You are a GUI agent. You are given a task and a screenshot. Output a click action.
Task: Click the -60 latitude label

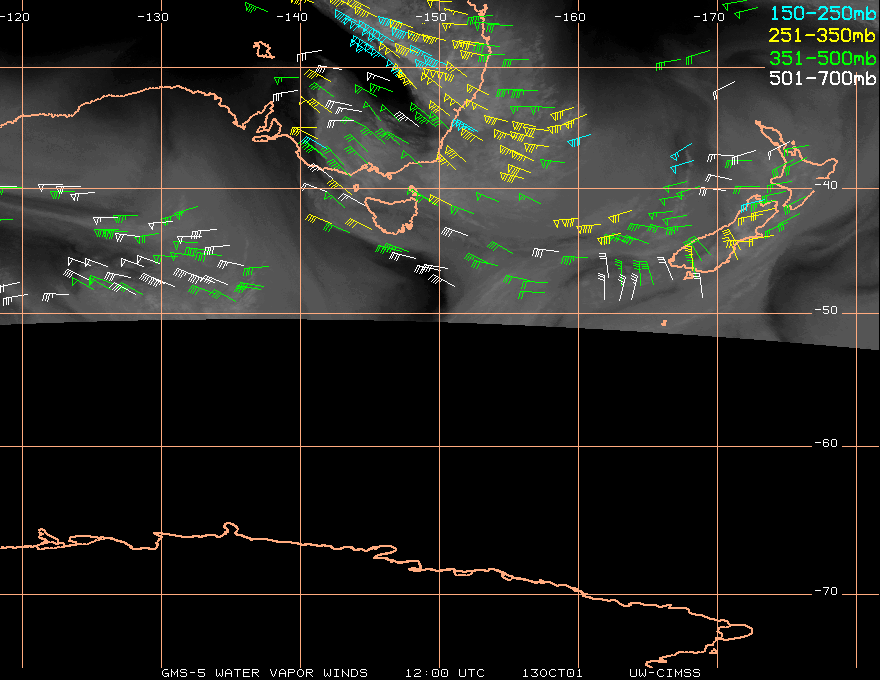click(x=826, y=443)
